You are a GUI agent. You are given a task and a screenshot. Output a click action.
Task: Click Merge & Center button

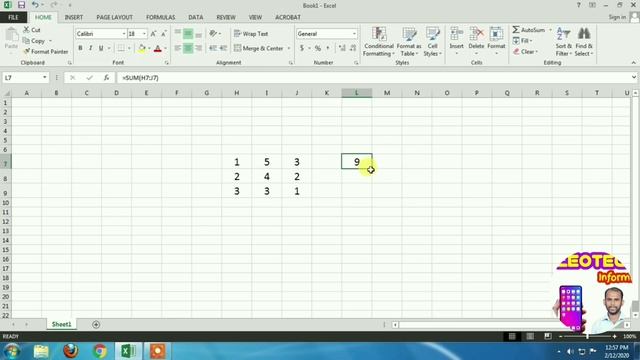(x=259, y=48)
